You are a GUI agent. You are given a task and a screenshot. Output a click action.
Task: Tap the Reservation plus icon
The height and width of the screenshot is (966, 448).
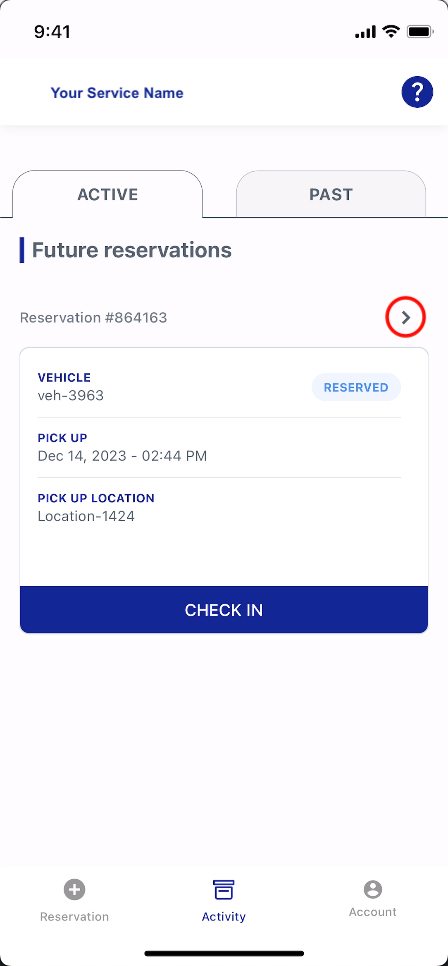tap(75, 889)
